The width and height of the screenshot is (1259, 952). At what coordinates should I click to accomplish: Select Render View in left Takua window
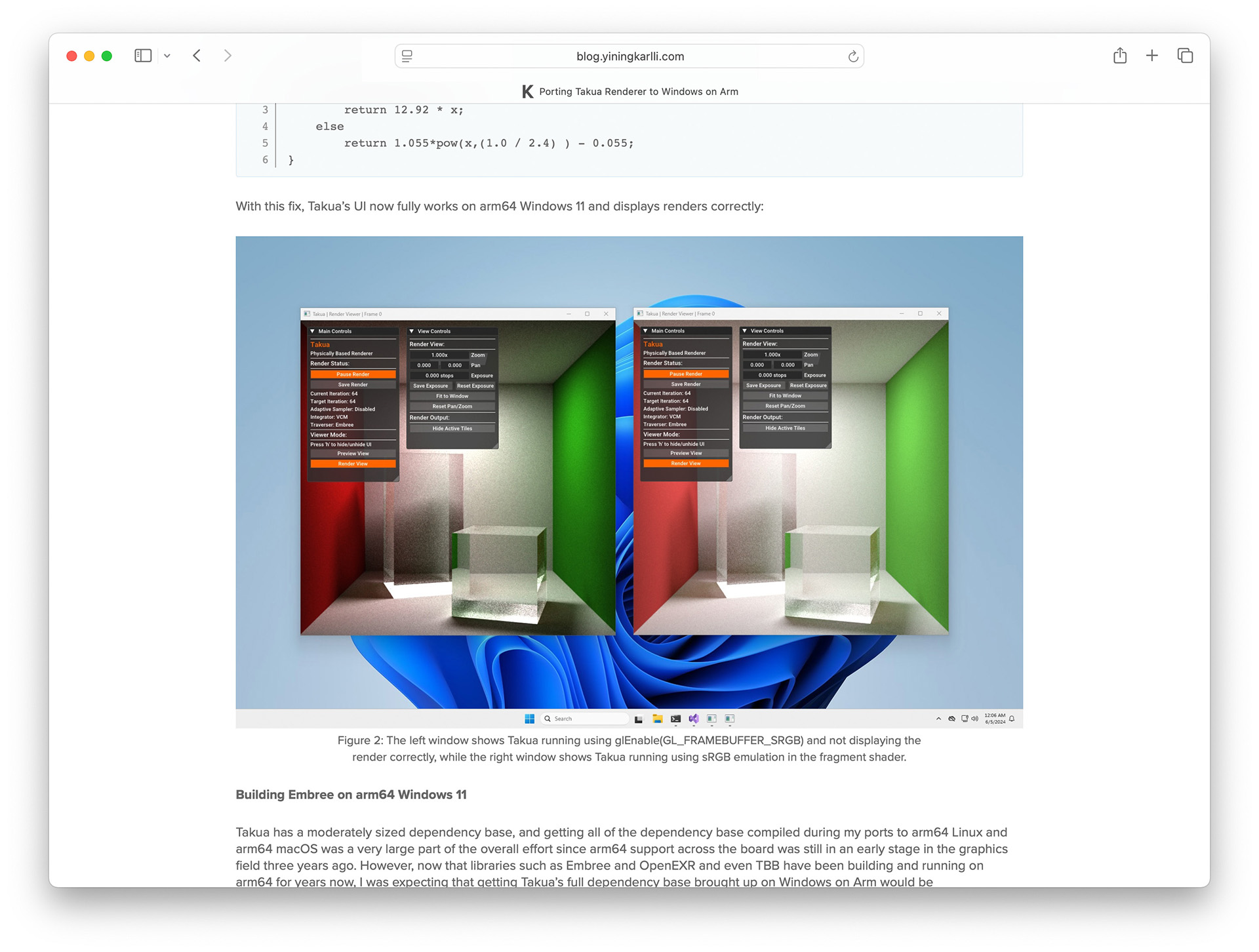point(353,464)
